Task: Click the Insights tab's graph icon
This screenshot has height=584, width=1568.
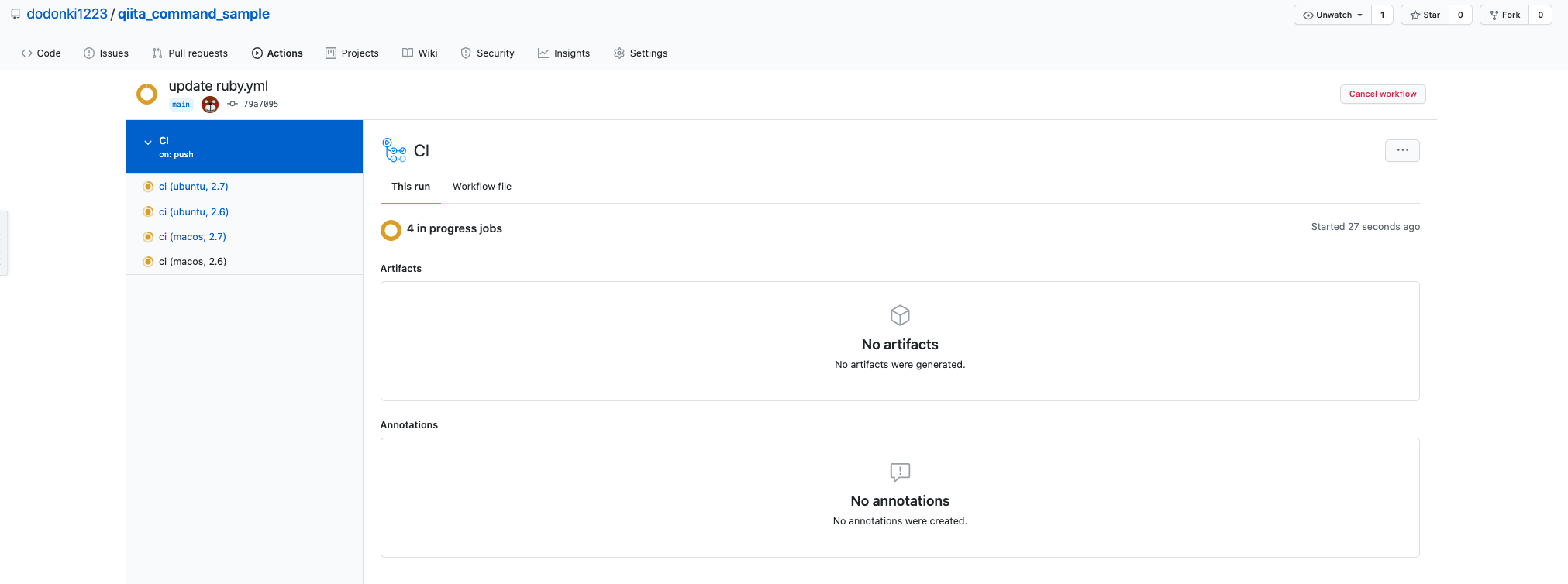Action: click(x=543, y=53)
